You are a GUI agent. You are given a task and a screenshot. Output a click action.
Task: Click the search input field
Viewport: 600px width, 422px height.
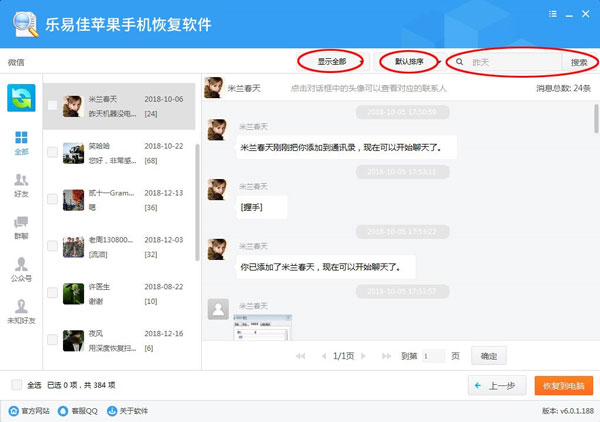coord(515,62)
